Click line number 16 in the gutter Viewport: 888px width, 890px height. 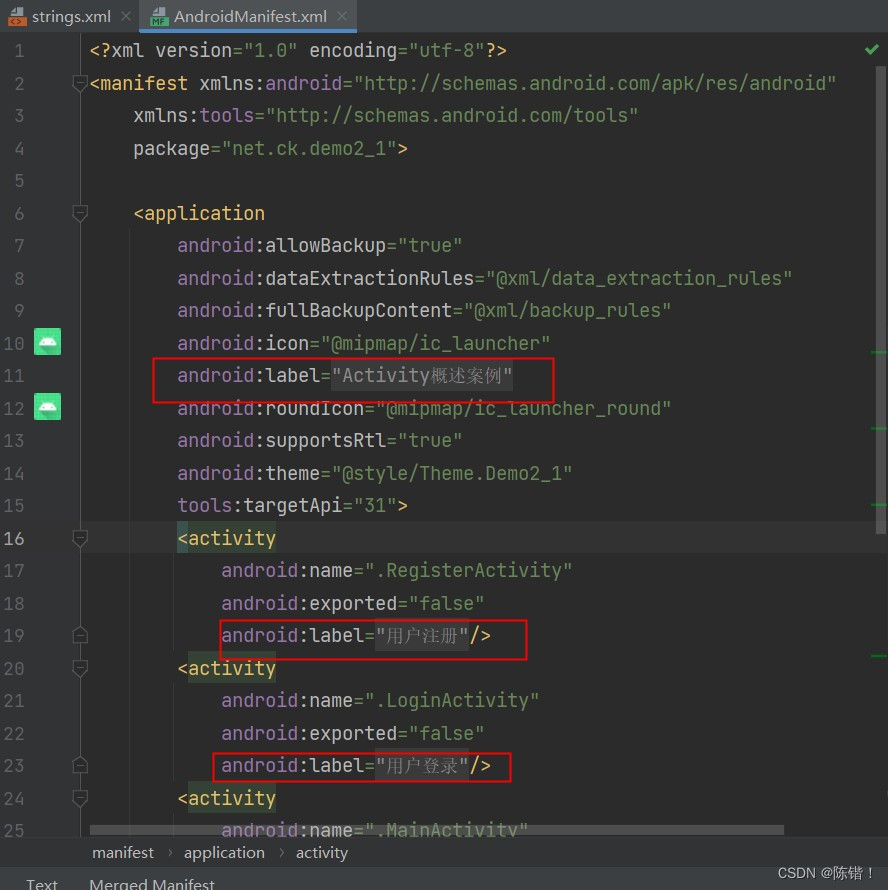coord(14,538)
